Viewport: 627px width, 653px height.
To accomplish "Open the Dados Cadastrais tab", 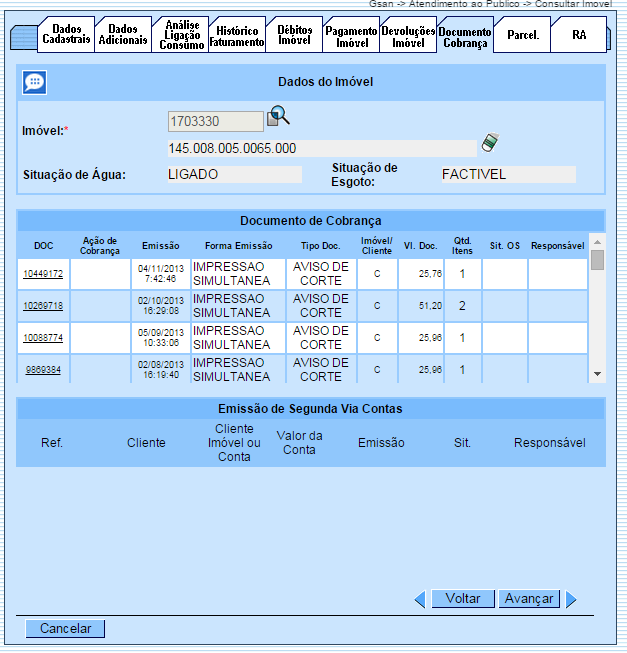I will click(x=67, y=35).
